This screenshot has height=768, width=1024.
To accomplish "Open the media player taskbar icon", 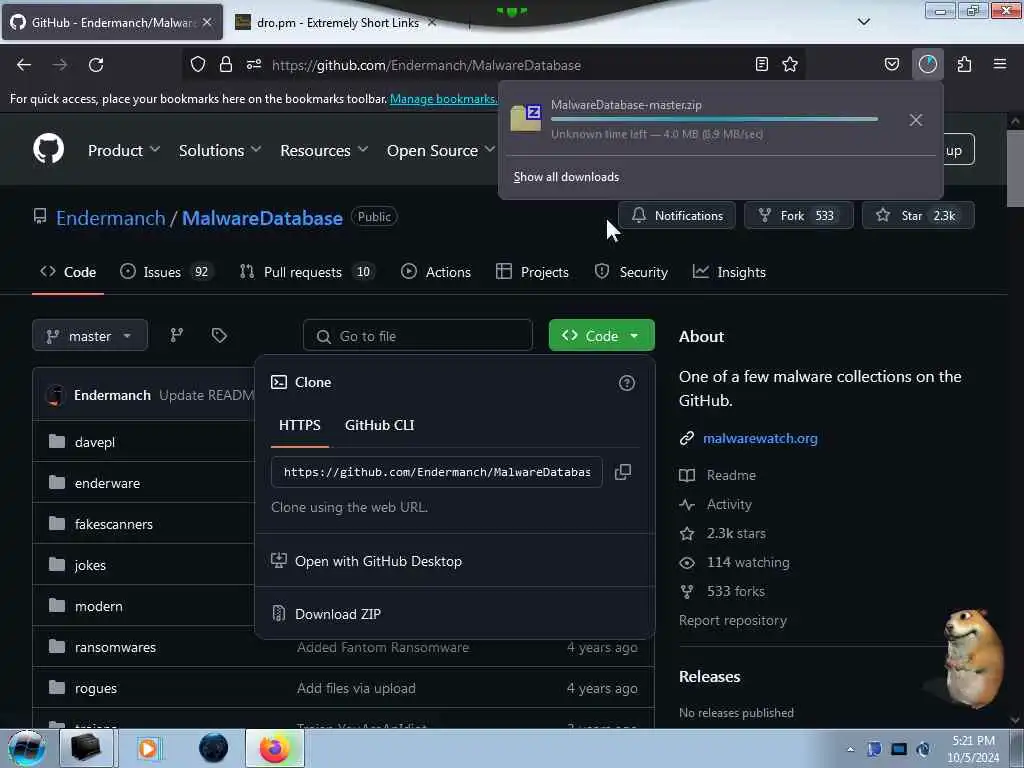I will click(x=148, y=748).
